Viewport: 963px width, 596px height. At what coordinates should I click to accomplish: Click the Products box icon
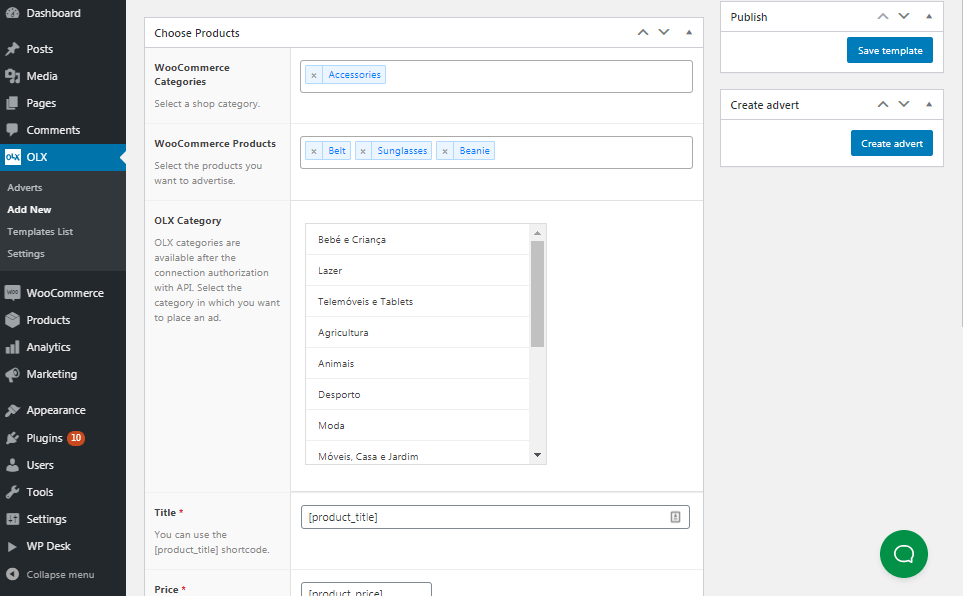[12, 320]
